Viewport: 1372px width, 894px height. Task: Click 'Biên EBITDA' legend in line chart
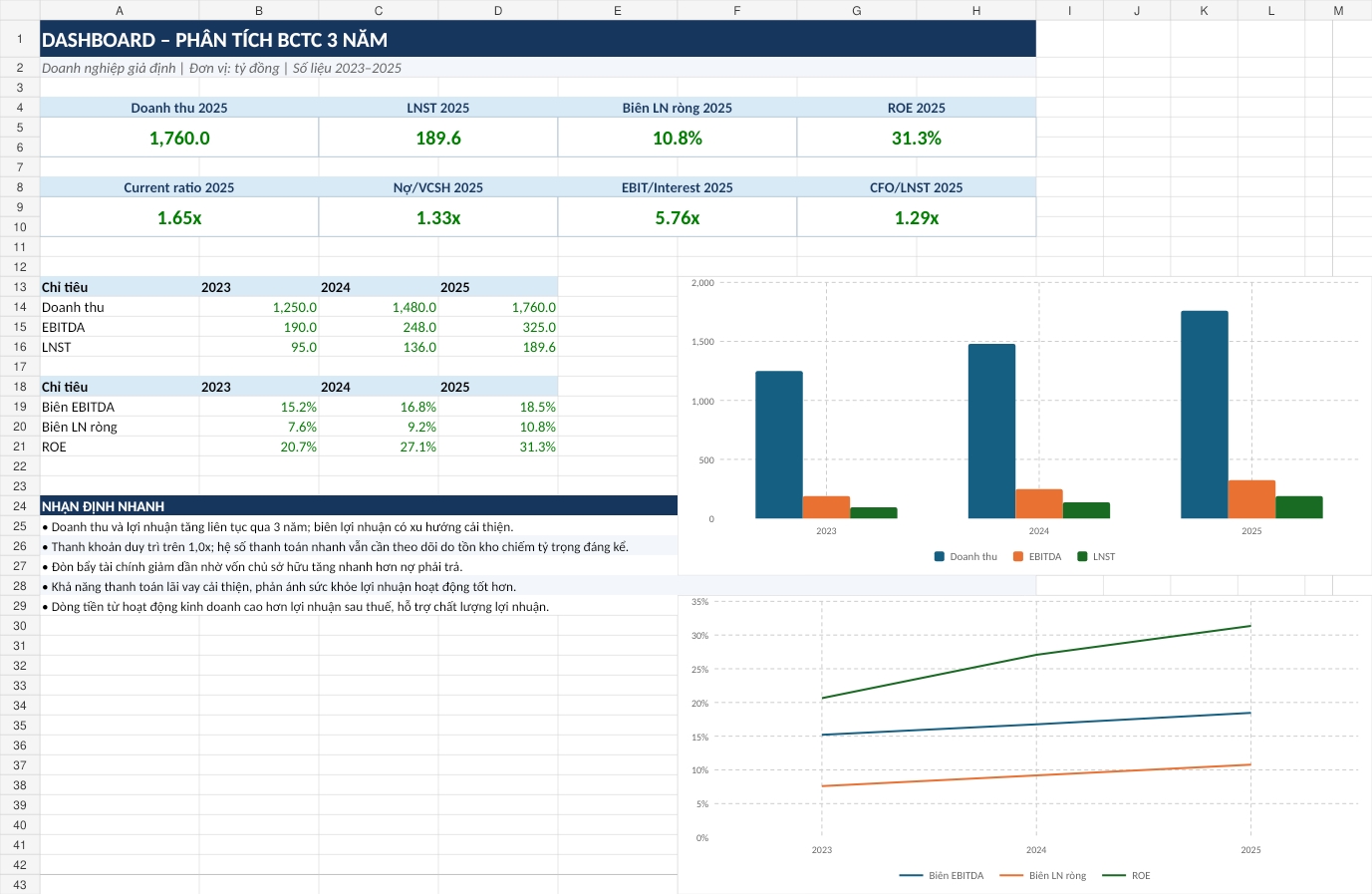coord(942,875)
